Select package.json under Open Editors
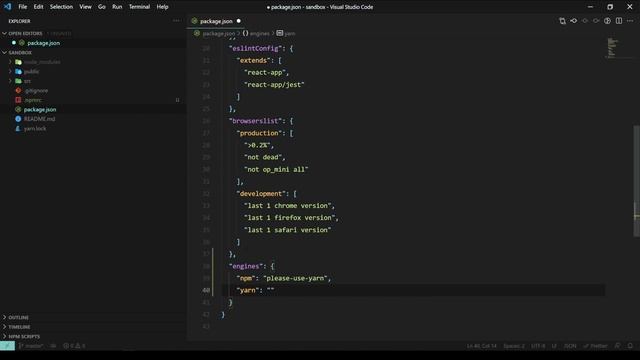This screenshot has height=360, width=640. pos(44,43)
